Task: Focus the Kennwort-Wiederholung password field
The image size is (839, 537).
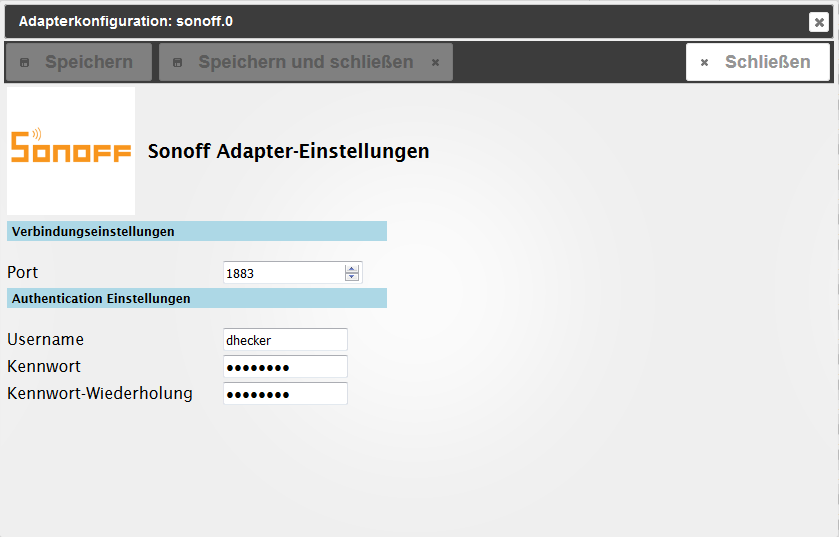Action: pos(285,393)
